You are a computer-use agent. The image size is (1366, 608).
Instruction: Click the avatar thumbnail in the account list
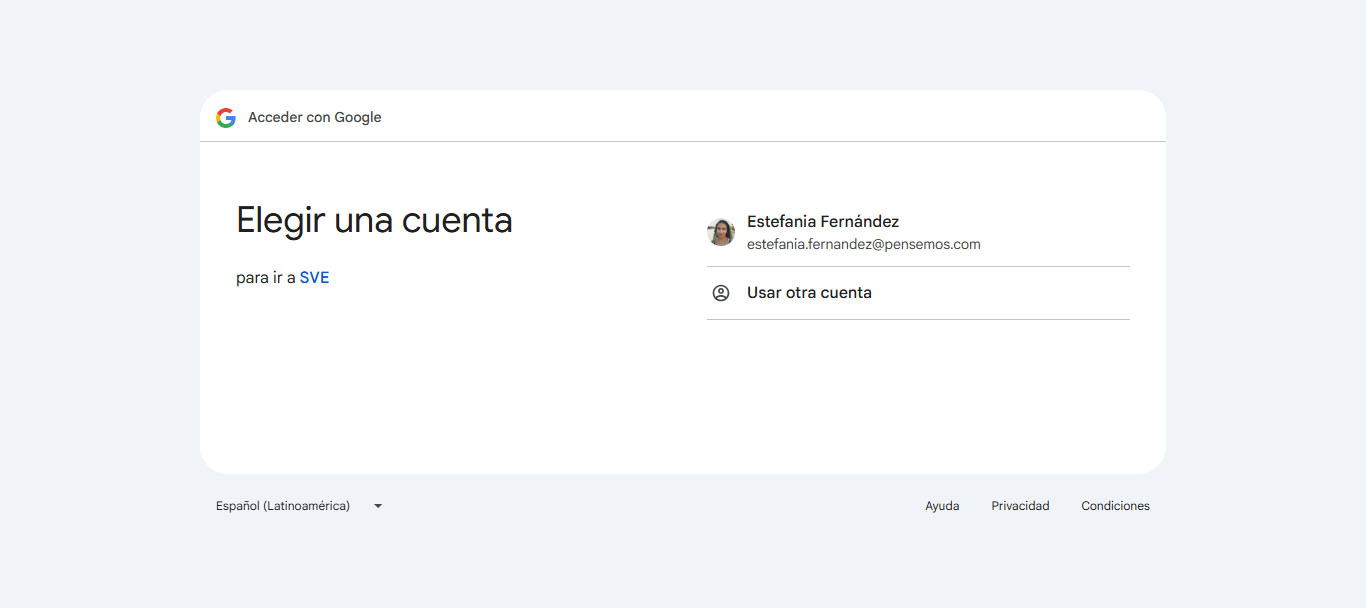pyautogui.click(x=721, y=232)
